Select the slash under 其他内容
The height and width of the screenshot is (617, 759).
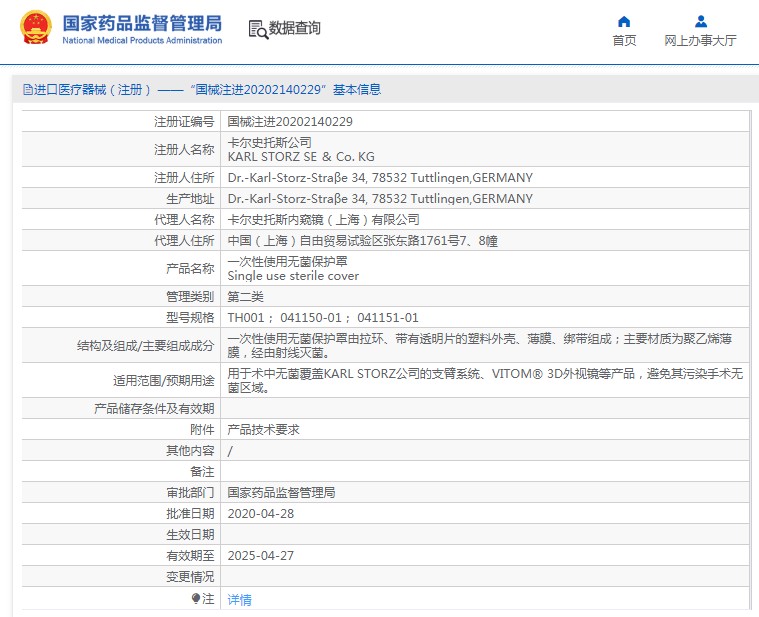230,451
